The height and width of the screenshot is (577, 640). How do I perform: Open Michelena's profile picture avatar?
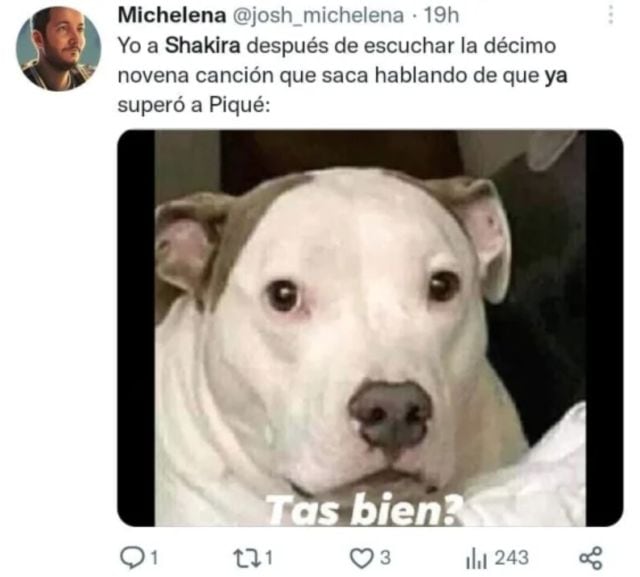tap(58, 48)
